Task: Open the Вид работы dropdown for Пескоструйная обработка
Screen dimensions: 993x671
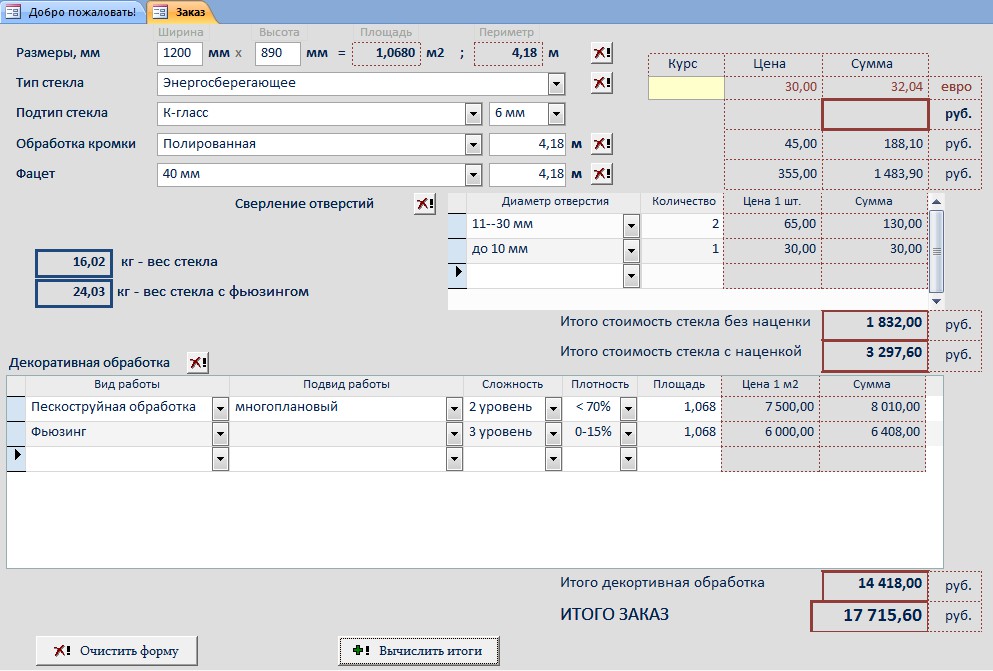Action: coord(220,408)
